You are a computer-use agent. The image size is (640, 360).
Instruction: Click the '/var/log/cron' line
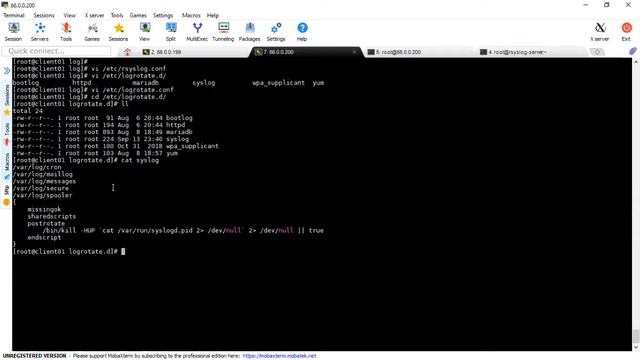click(37, 167)
